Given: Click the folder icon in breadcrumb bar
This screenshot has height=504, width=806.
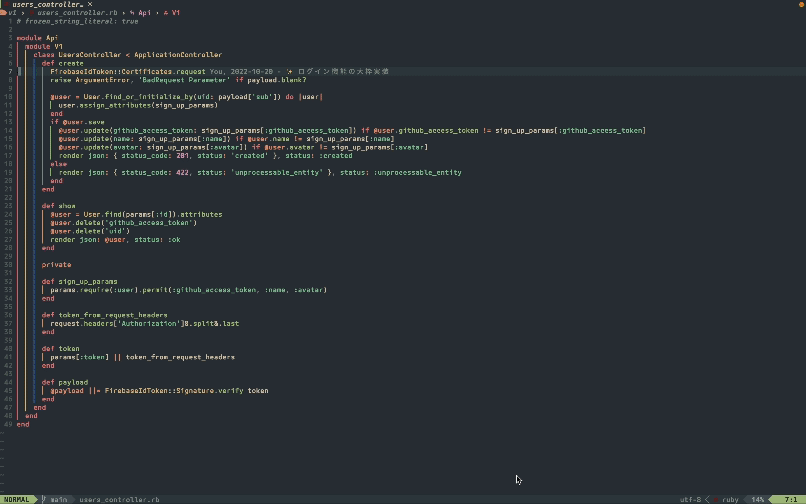Looking at the screenshot, I should [x=3, y=13].
